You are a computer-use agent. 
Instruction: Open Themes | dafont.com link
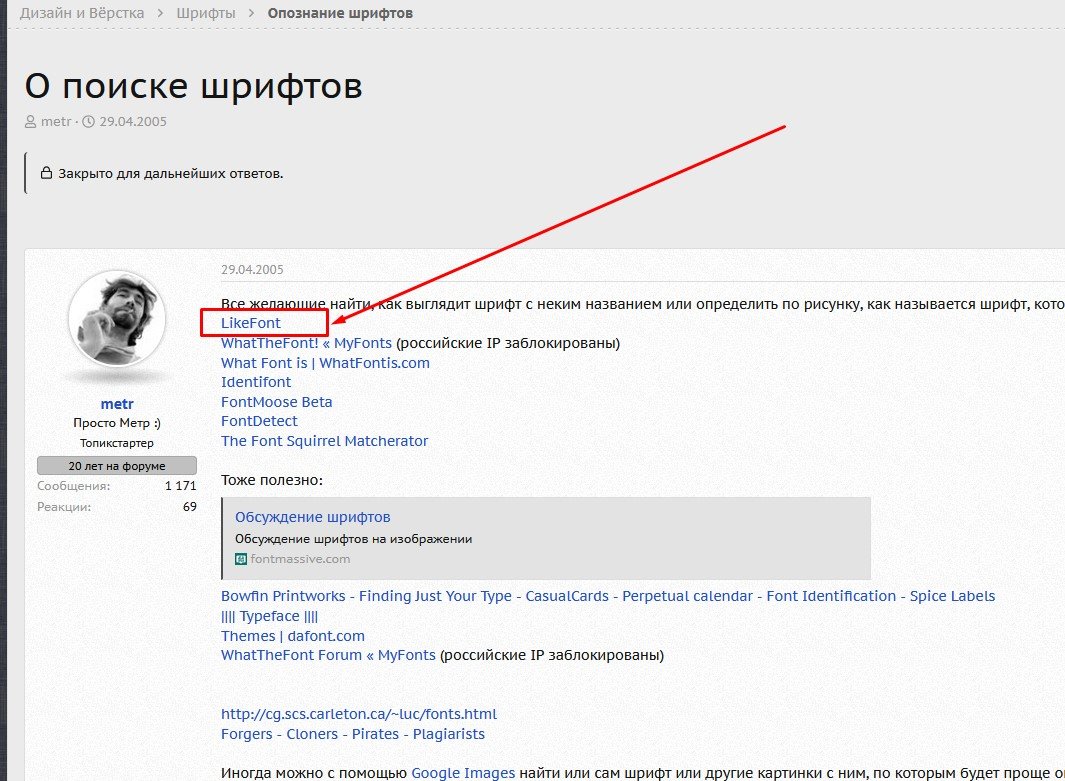coord(293,636)
